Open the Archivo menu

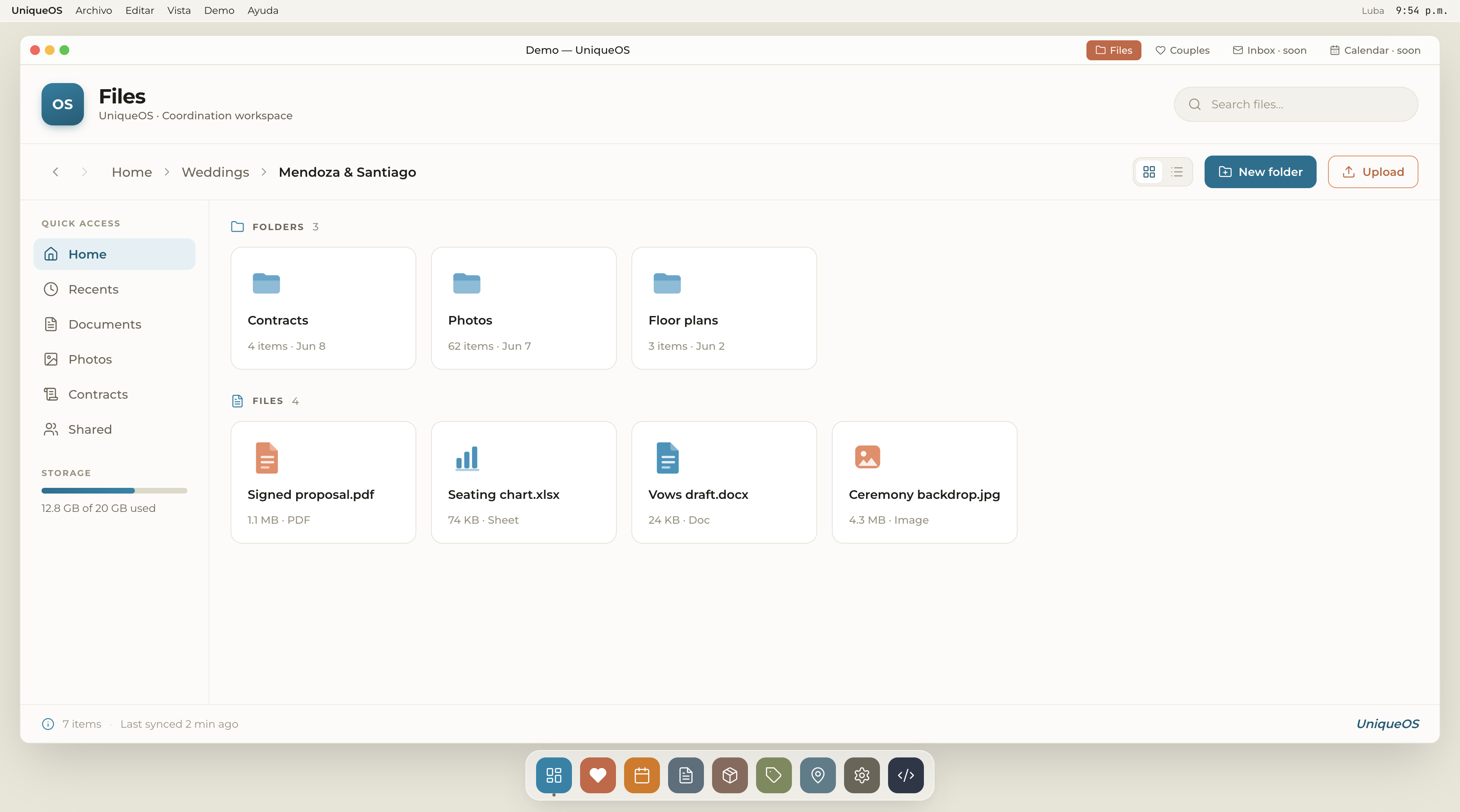(94, 10)
